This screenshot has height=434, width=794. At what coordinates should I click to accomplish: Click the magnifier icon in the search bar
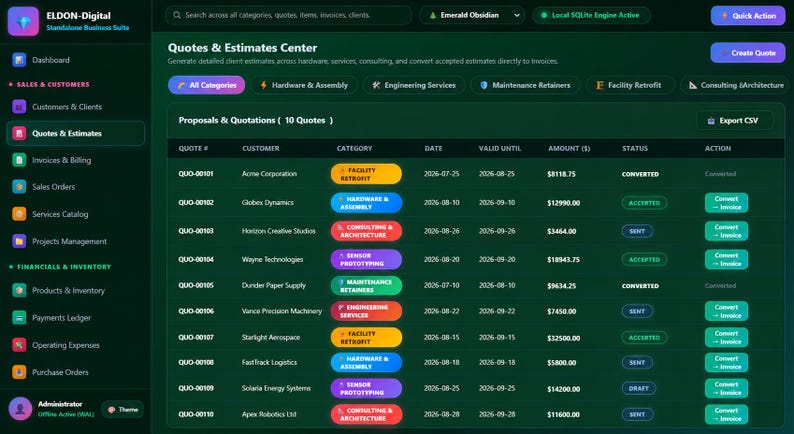(x=177, y=15)
